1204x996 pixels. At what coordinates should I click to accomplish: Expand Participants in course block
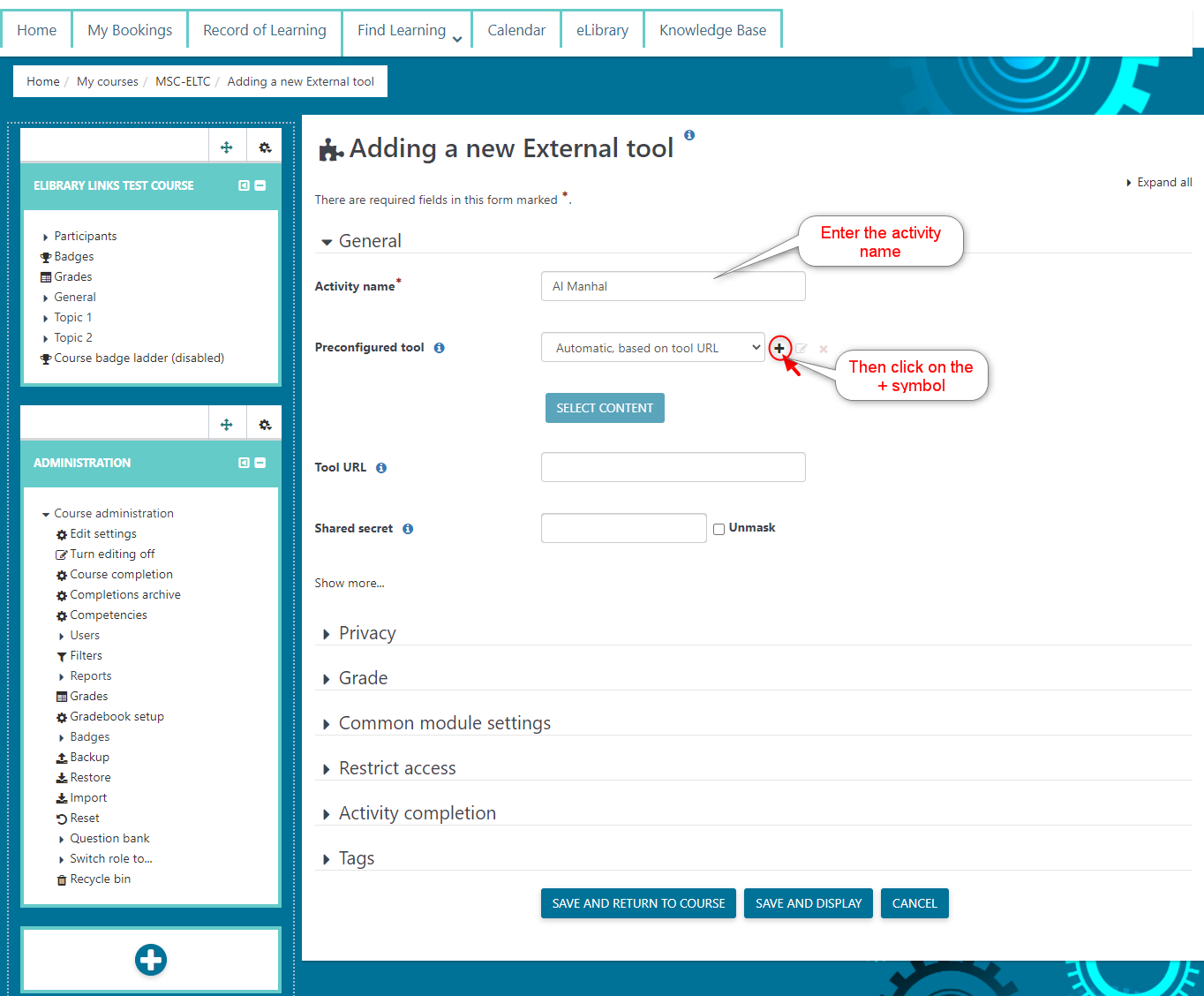[x=79, y=237]
